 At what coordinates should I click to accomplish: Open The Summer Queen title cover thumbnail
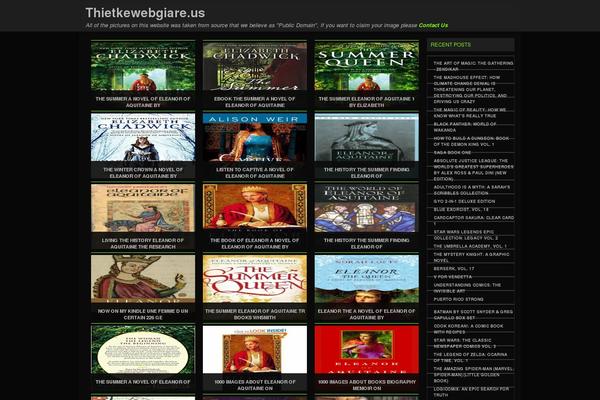tap(367, 66)
